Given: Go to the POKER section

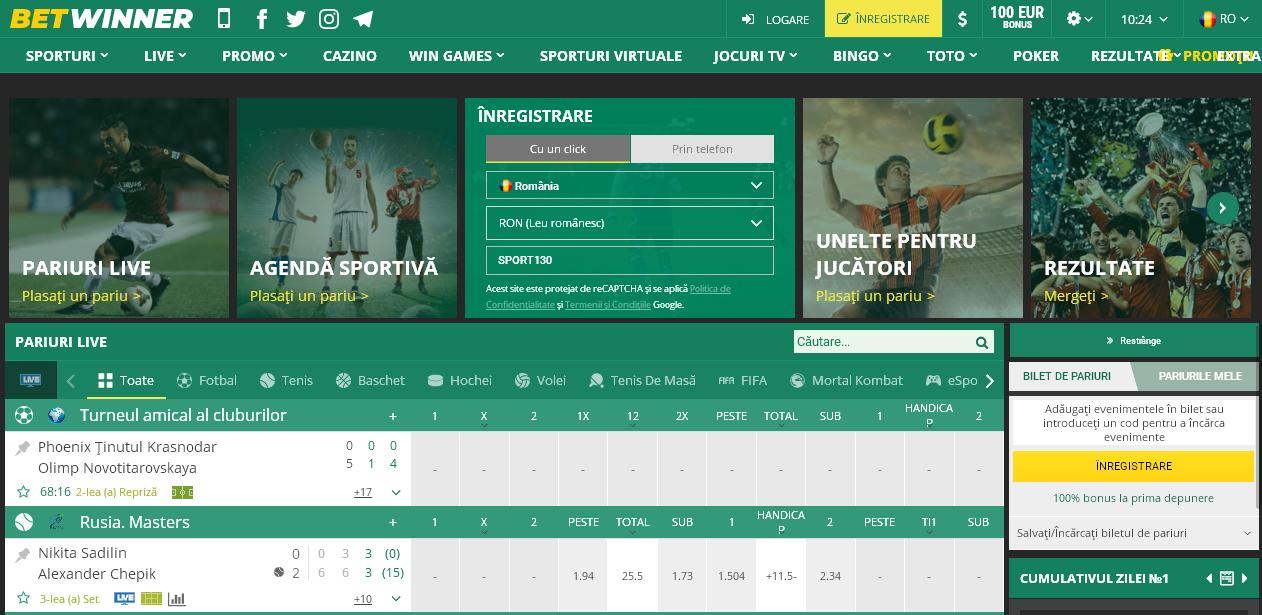Looking at the screenshot, I should tap(1036, 56).
